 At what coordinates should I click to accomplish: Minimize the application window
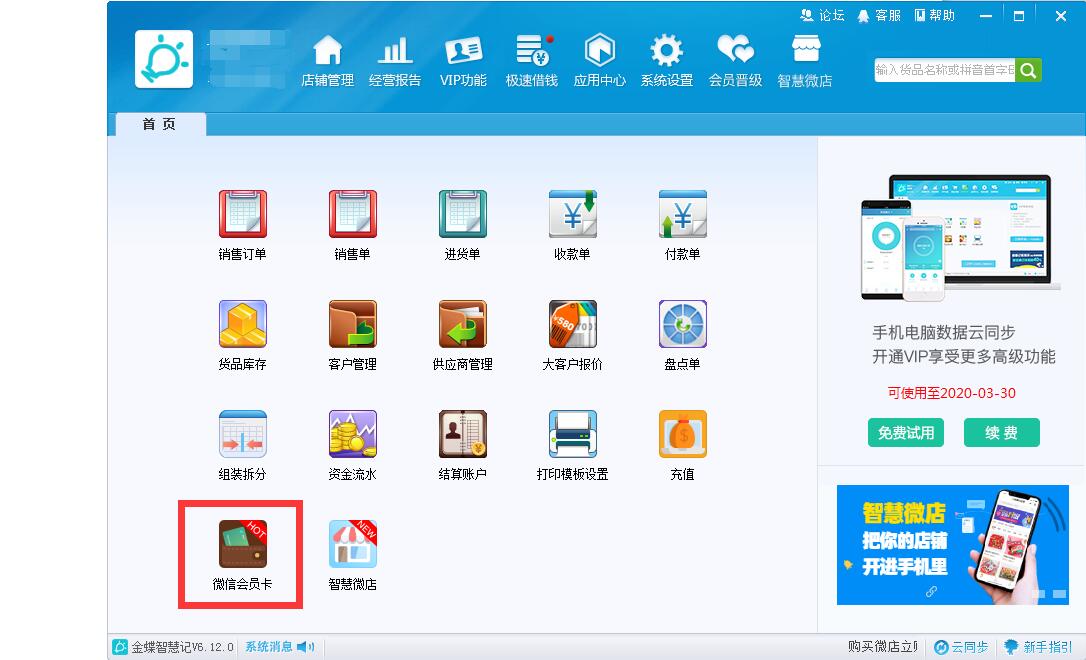[986, 16]
